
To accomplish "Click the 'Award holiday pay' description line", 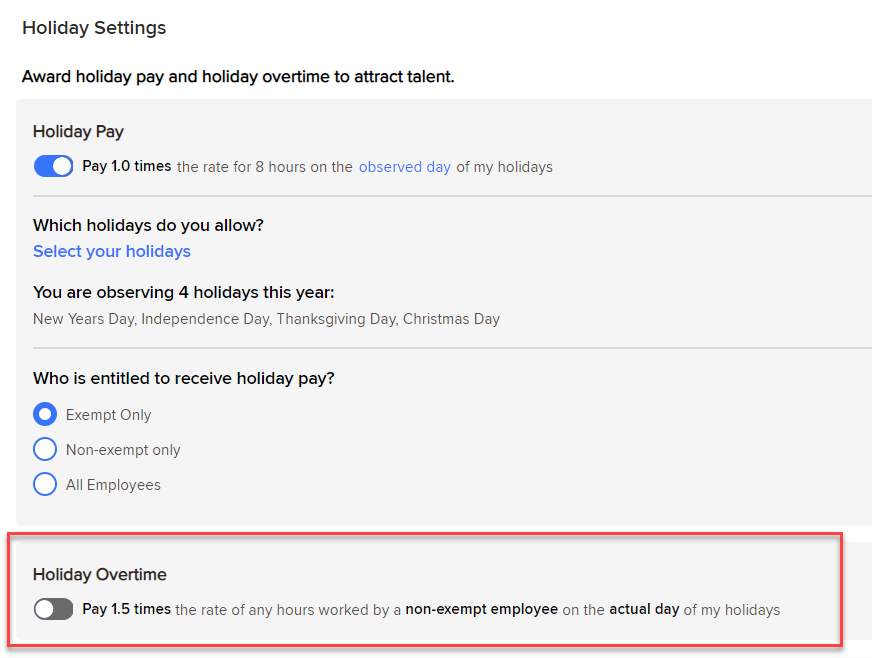I will pyautogui.click(x=238, y=76).
